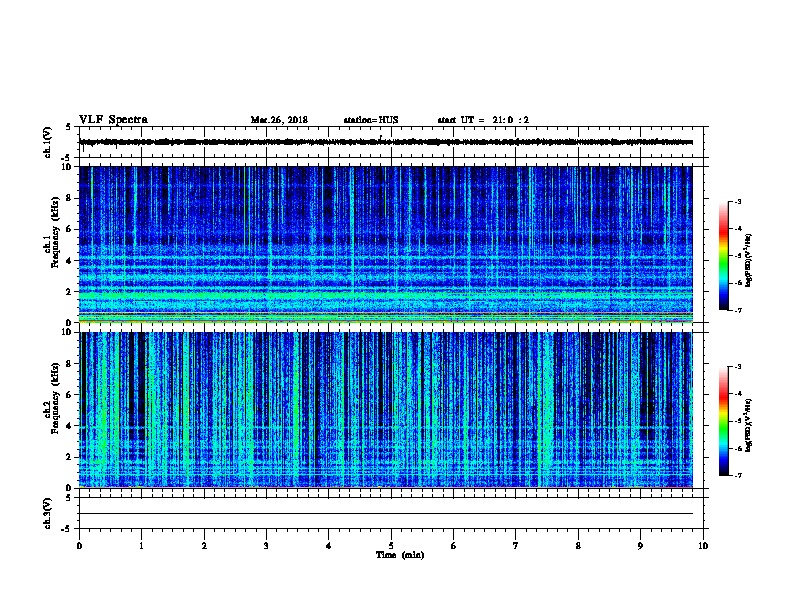Image resolution: width=792 pixels, height=612 pixels.
Task: Click time axis tick label "0"
Action: [x=79, y=545]
